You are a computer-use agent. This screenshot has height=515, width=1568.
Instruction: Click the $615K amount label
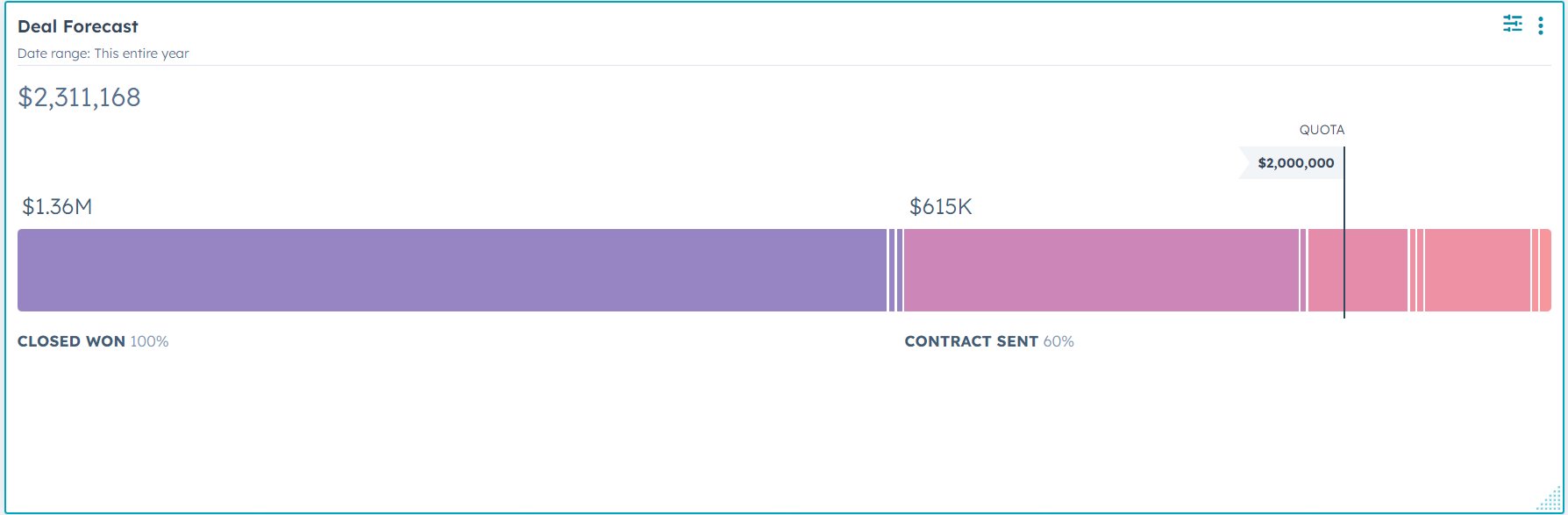tap(940, 207)
